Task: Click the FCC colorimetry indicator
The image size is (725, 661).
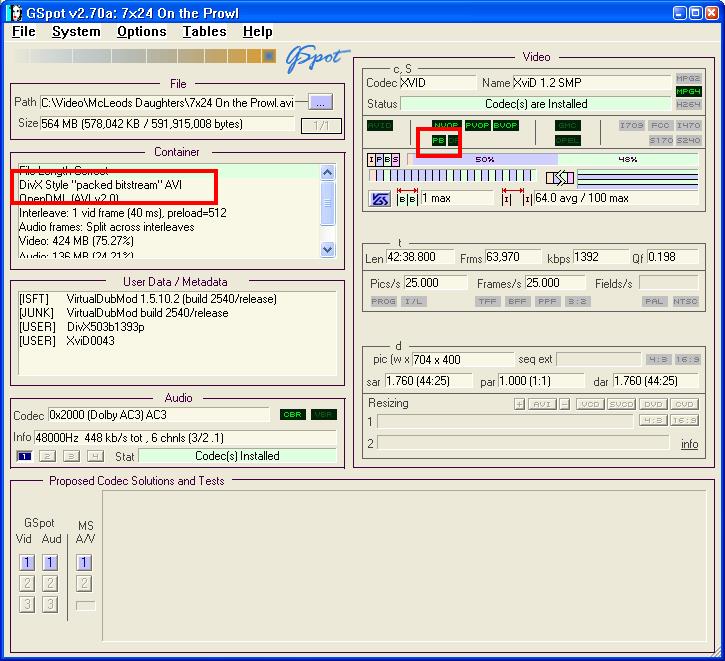Action: coord(660,125)
